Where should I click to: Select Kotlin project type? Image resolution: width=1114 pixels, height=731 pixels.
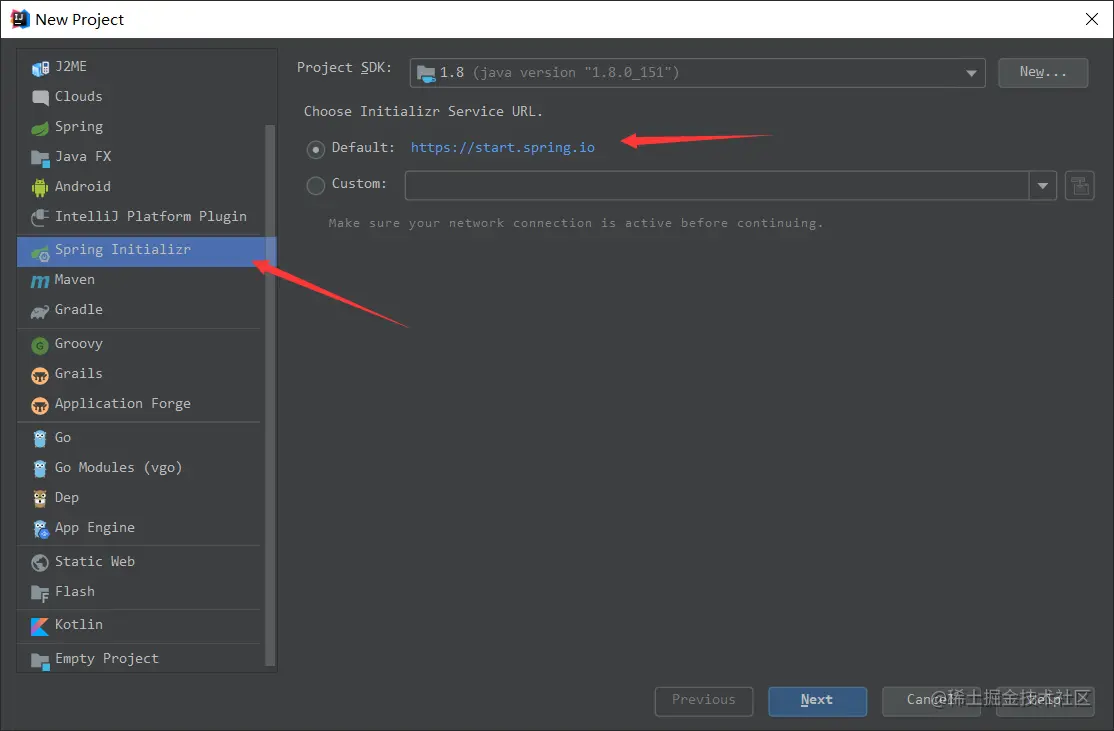pos(139,624)
